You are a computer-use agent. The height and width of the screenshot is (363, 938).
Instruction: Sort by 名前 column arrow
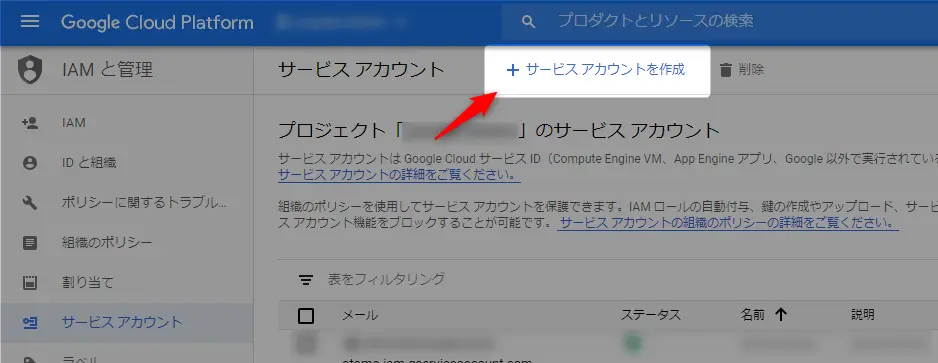(x=780, y=315)
